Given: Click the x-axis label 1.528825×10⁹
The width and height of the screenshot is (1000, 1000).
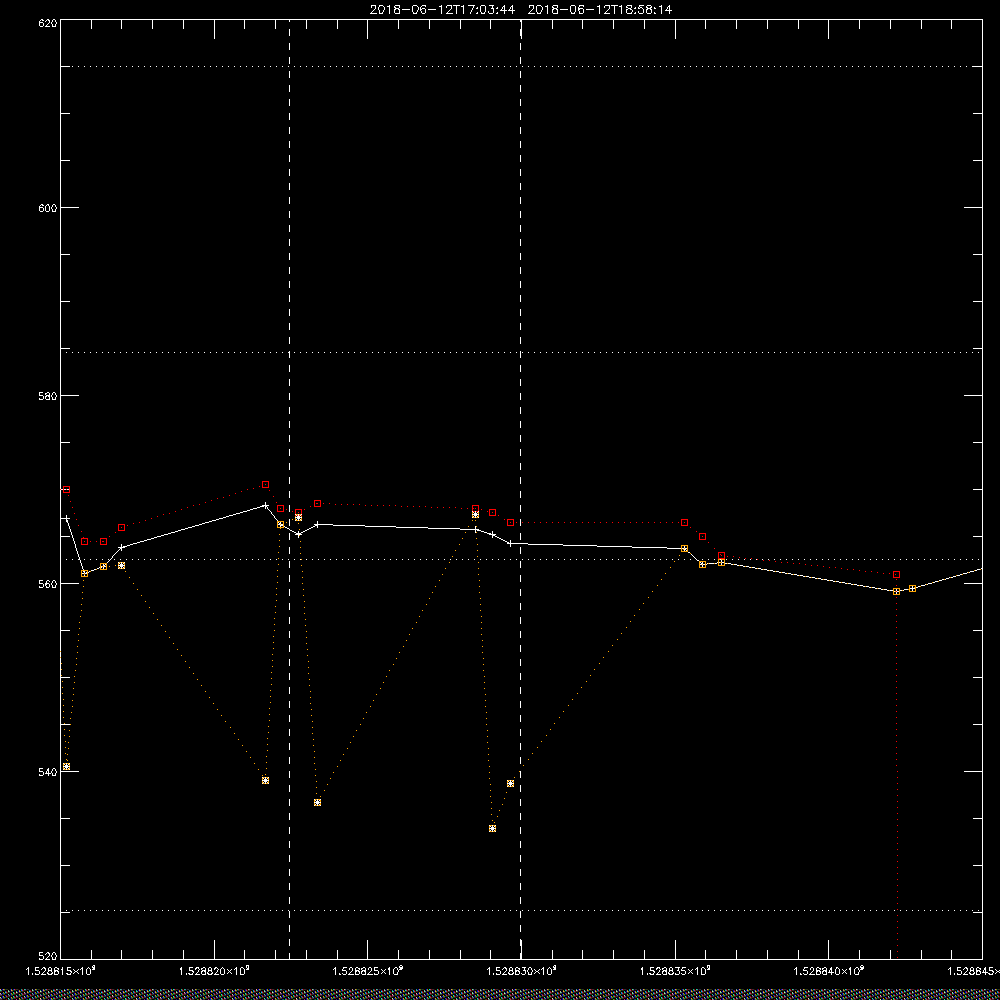Looking at the screenshot, I should tap(368, 971).
